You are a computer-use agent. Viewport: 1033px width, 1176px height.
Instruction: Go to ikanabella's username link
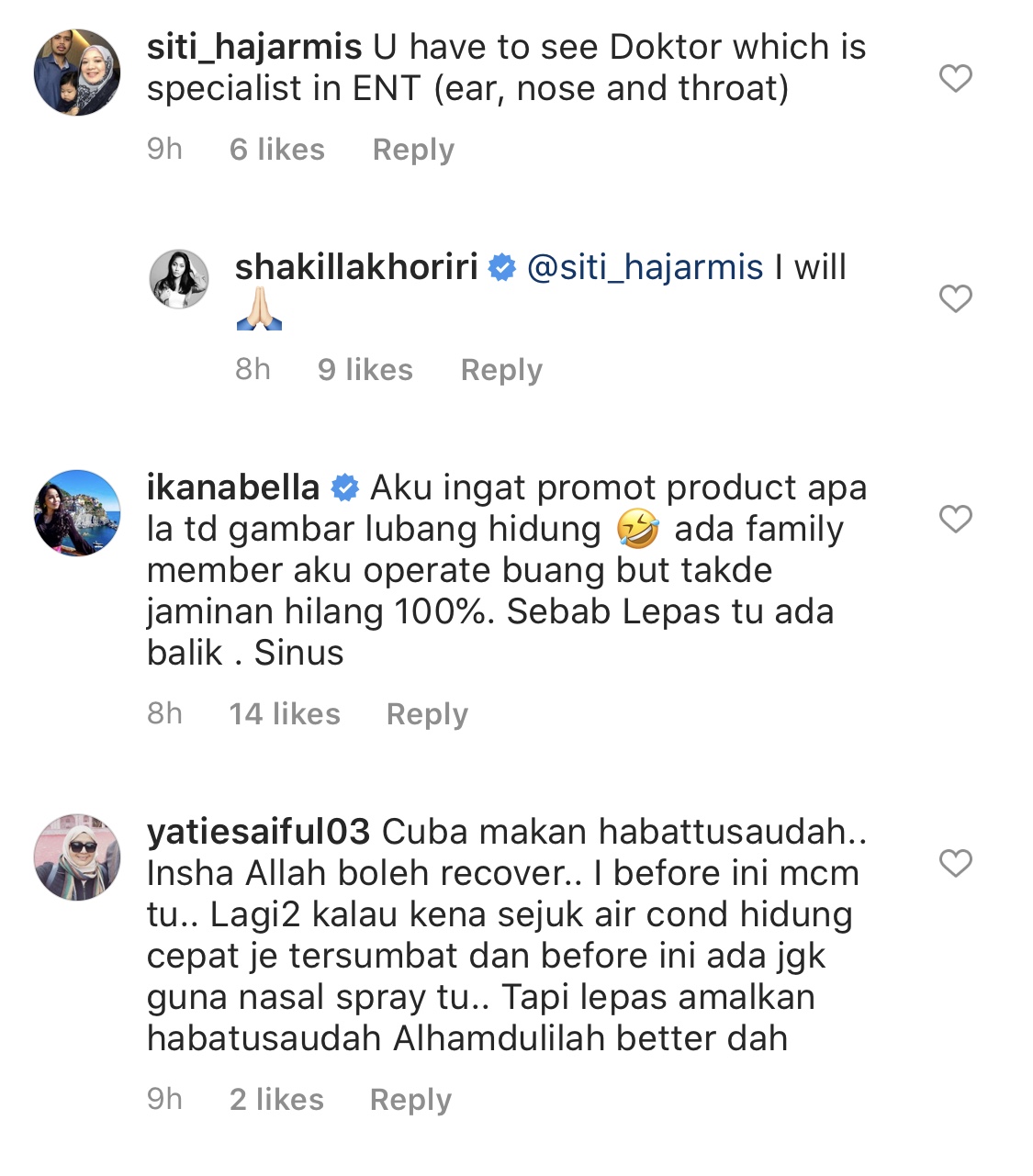pos(233,487)
